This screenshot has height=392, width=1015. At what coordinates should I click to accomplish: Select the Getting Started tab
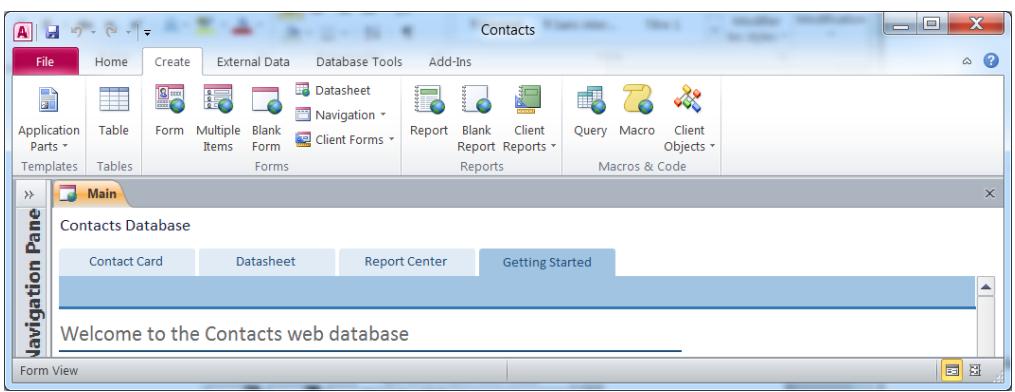tap(547, 263)
